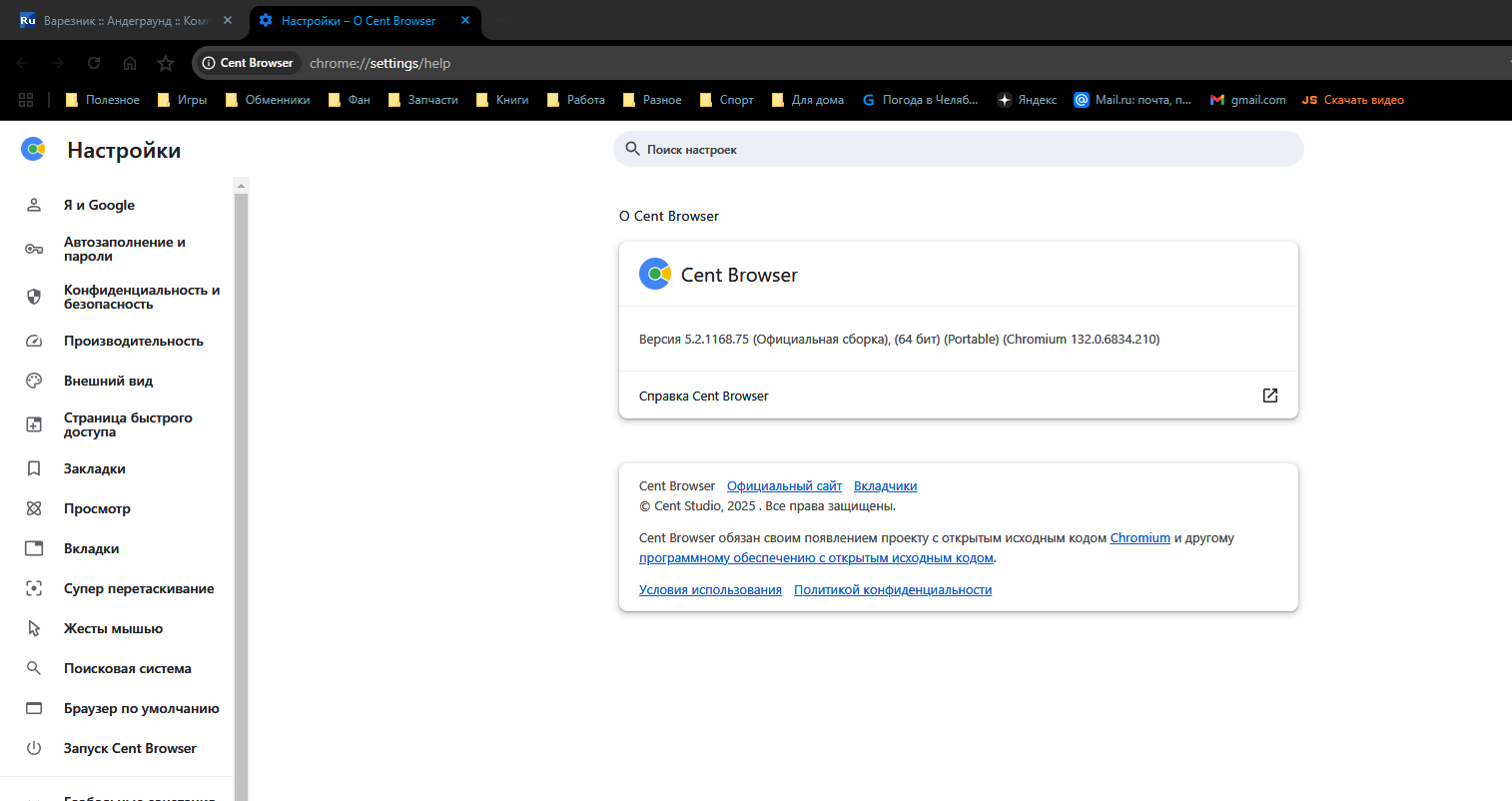Click the site info icon in address bar
The height and width of the screenshot is (801, 1512).
[x=209, y=63]
